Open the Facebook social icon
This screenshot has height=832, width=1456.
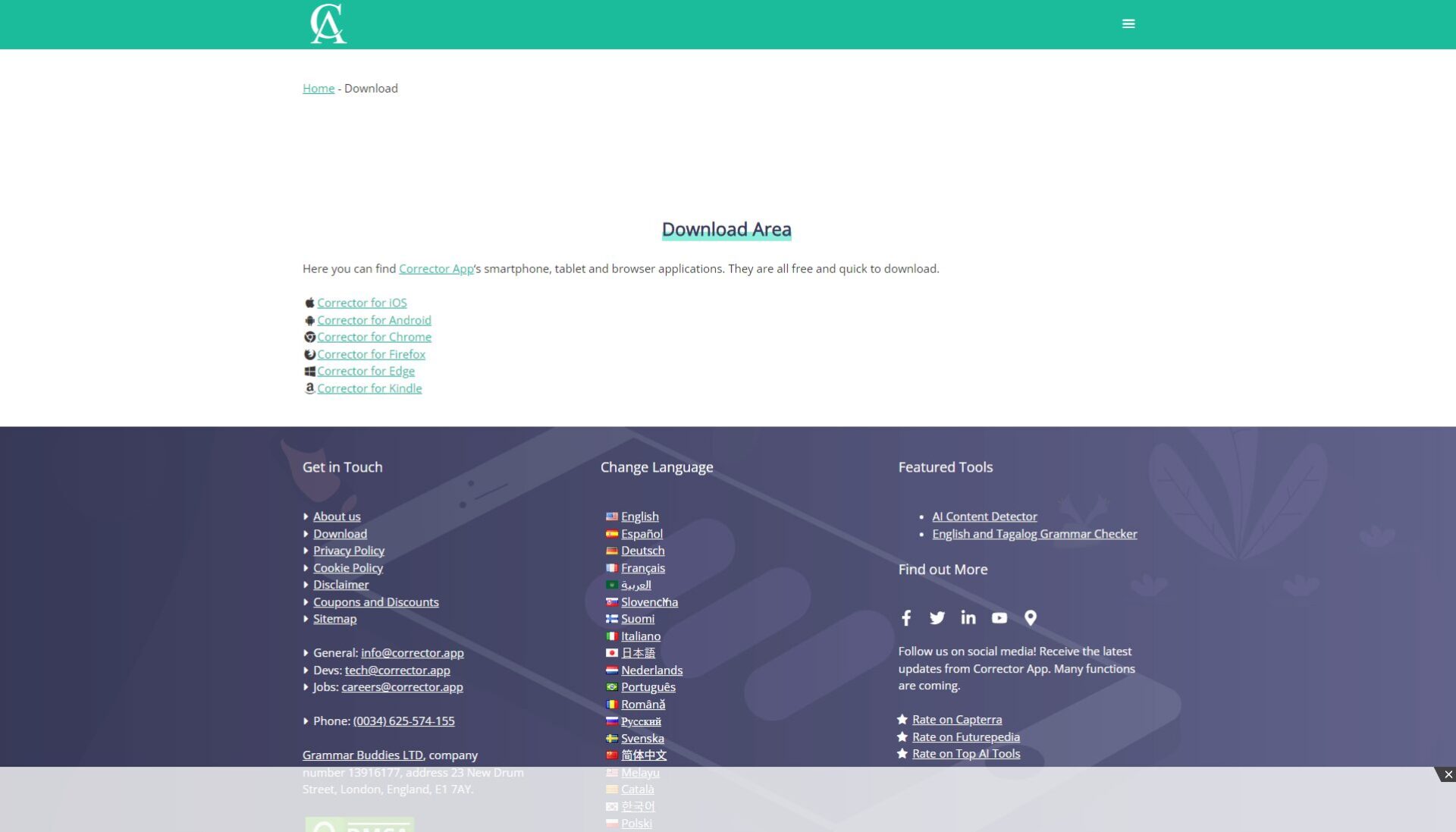click(x=906, y=618)
